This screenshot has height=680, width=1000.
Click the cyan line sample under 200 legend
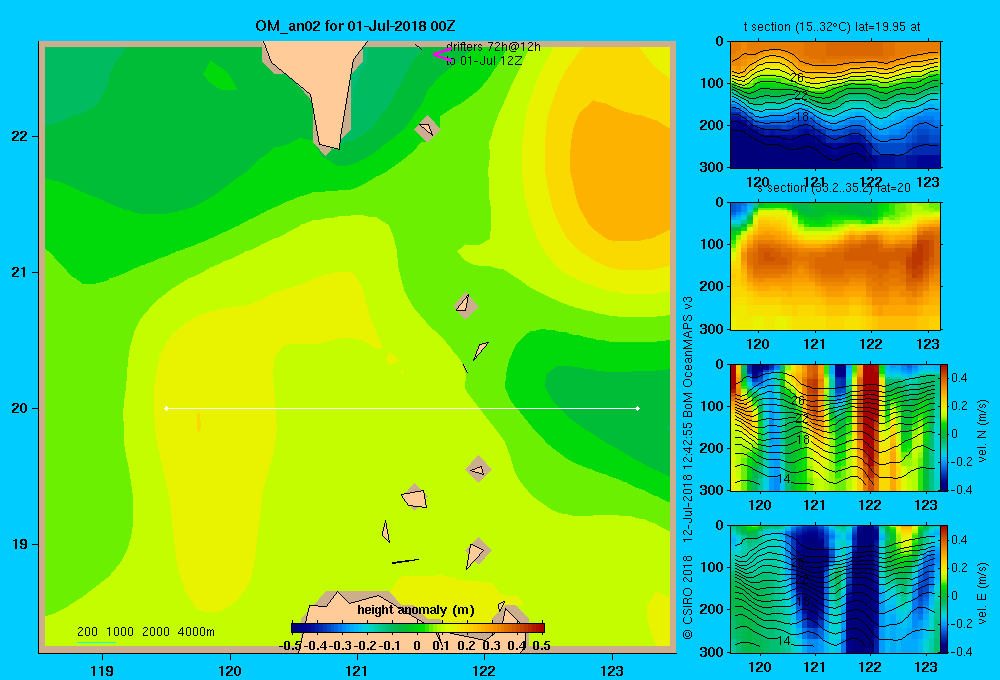(x=96, y=642)
